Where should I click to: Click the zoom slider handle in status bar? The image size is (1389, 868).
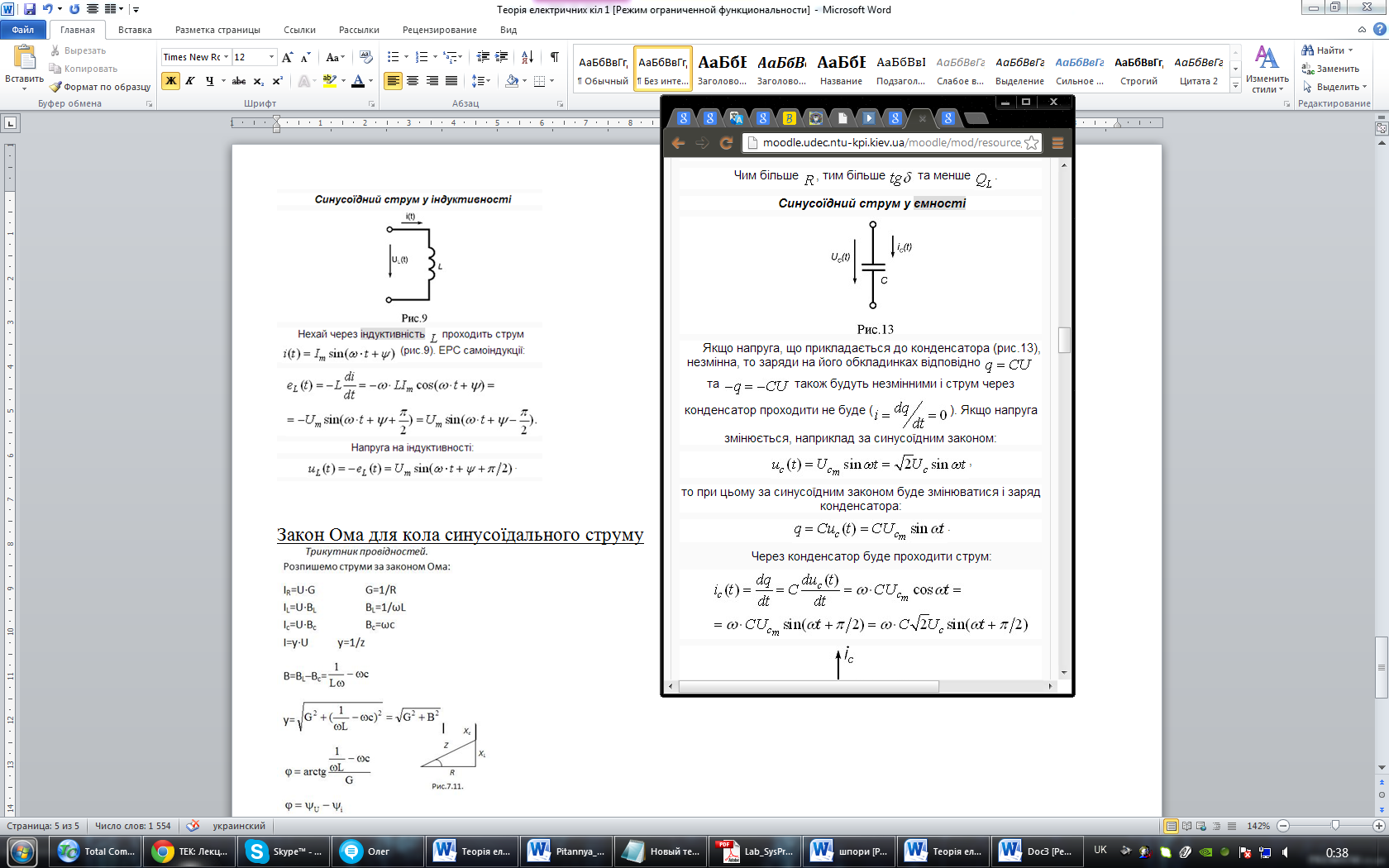pyautogui.click(x=1335, y=826)
